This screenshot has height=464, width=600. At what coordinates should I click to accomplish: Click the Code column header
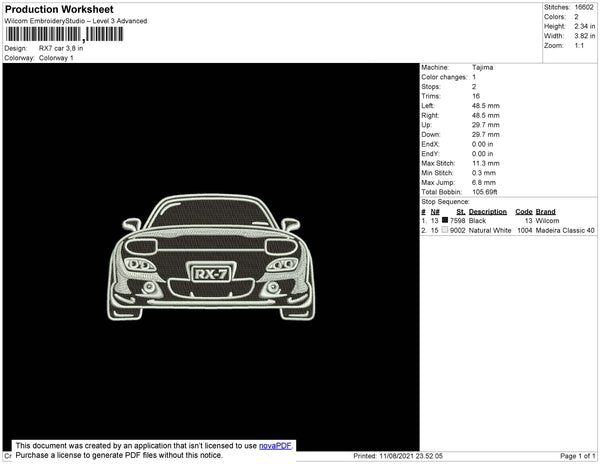pyautogui.click(x=523, y=211)
